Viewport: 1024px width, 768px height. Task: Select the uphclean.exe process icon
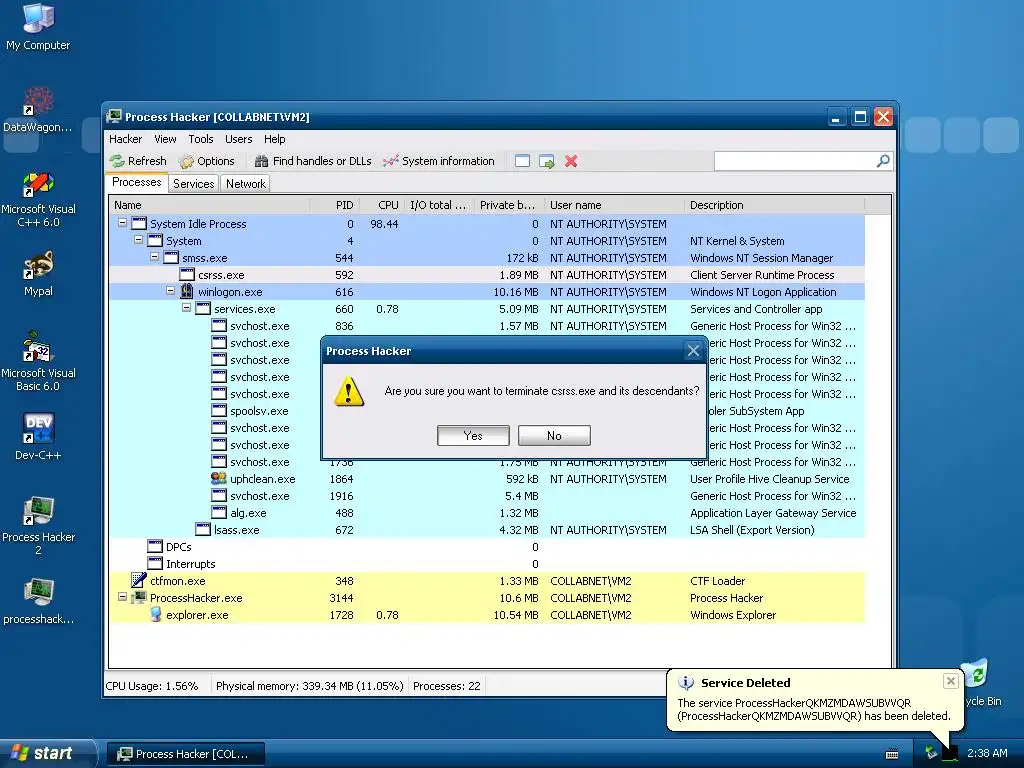click(x=219, y=478)
